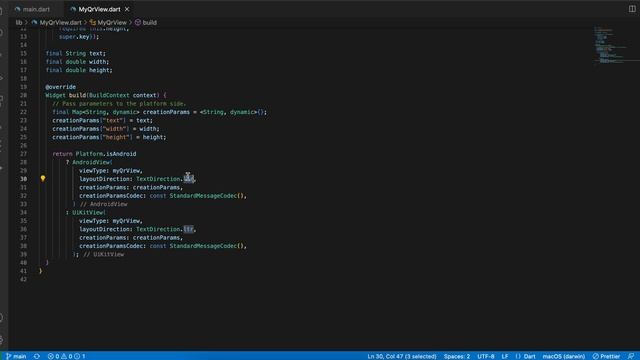Click line number 30 in gutter
Screen dimensions: 640x360
(x=23, y=179)
